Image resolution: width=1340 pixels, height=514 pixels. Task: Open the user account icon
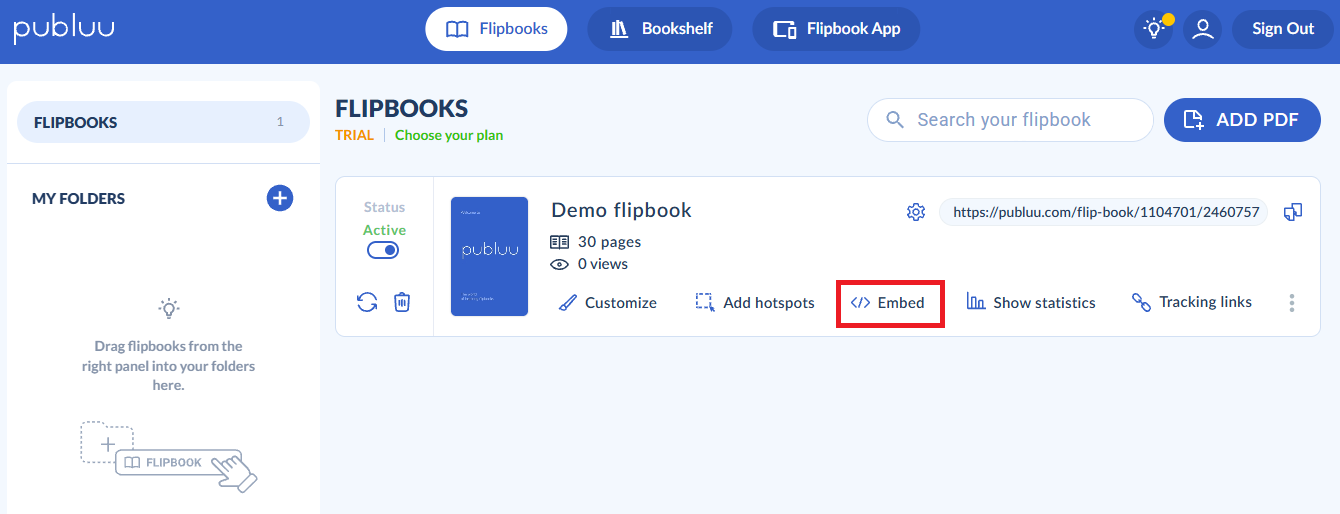tap(1203, 29)
